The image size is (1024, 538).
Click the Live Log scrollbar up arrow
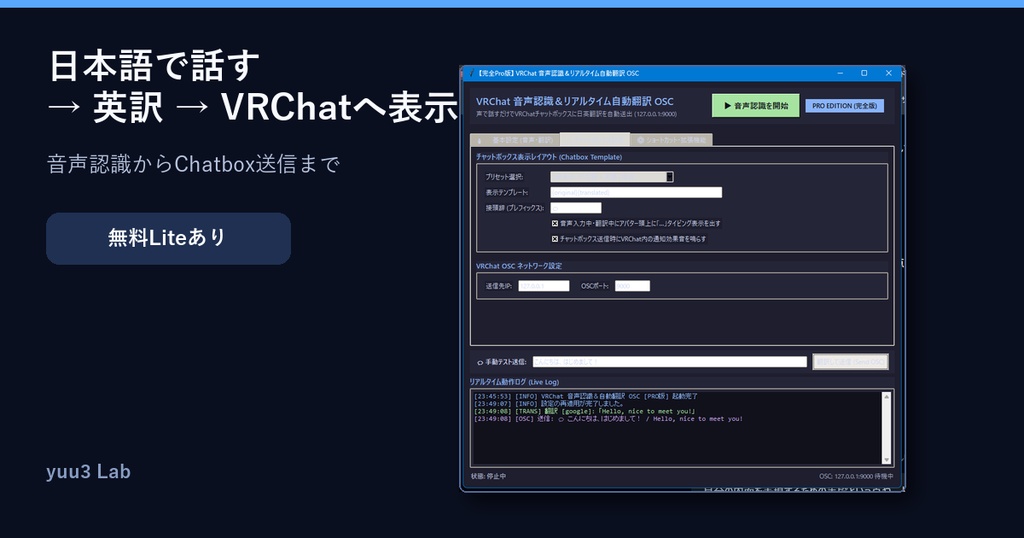point(886,396)
